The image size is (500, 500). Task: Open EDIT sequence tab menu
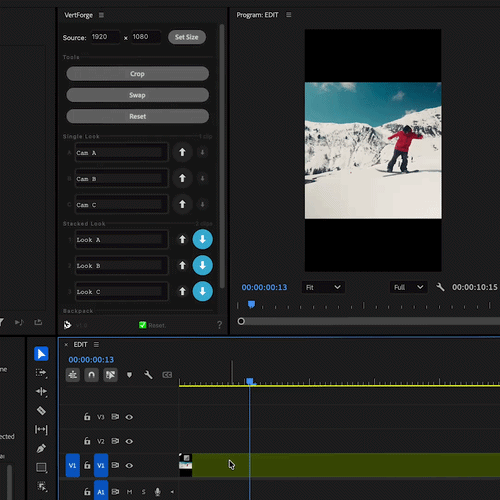[x=96, y=345]
